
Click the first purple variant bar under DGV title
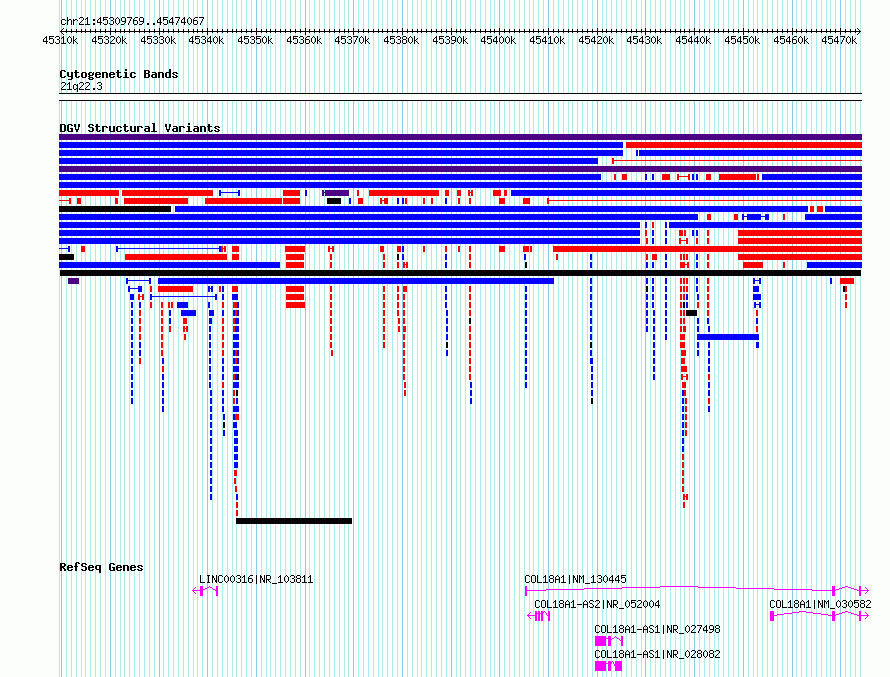460,137
